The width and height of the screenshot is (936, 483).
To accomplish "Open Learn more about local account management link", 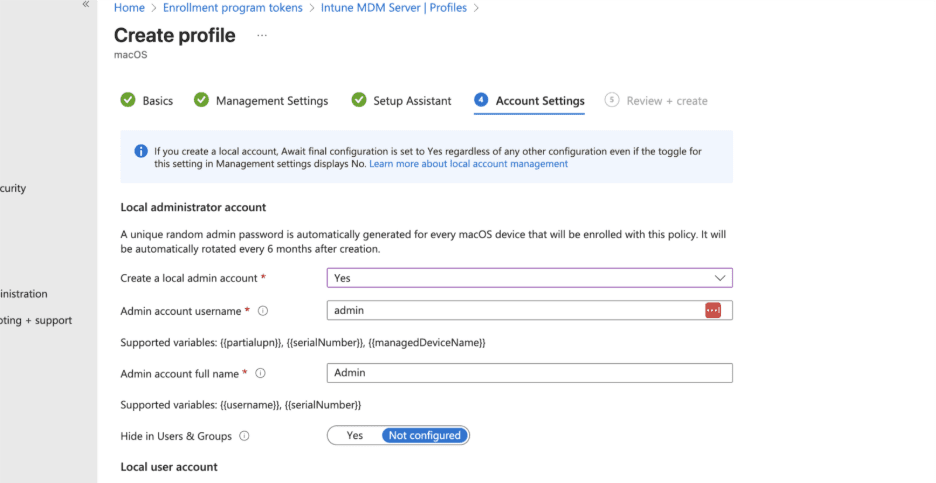I will [x=468, y=164].
